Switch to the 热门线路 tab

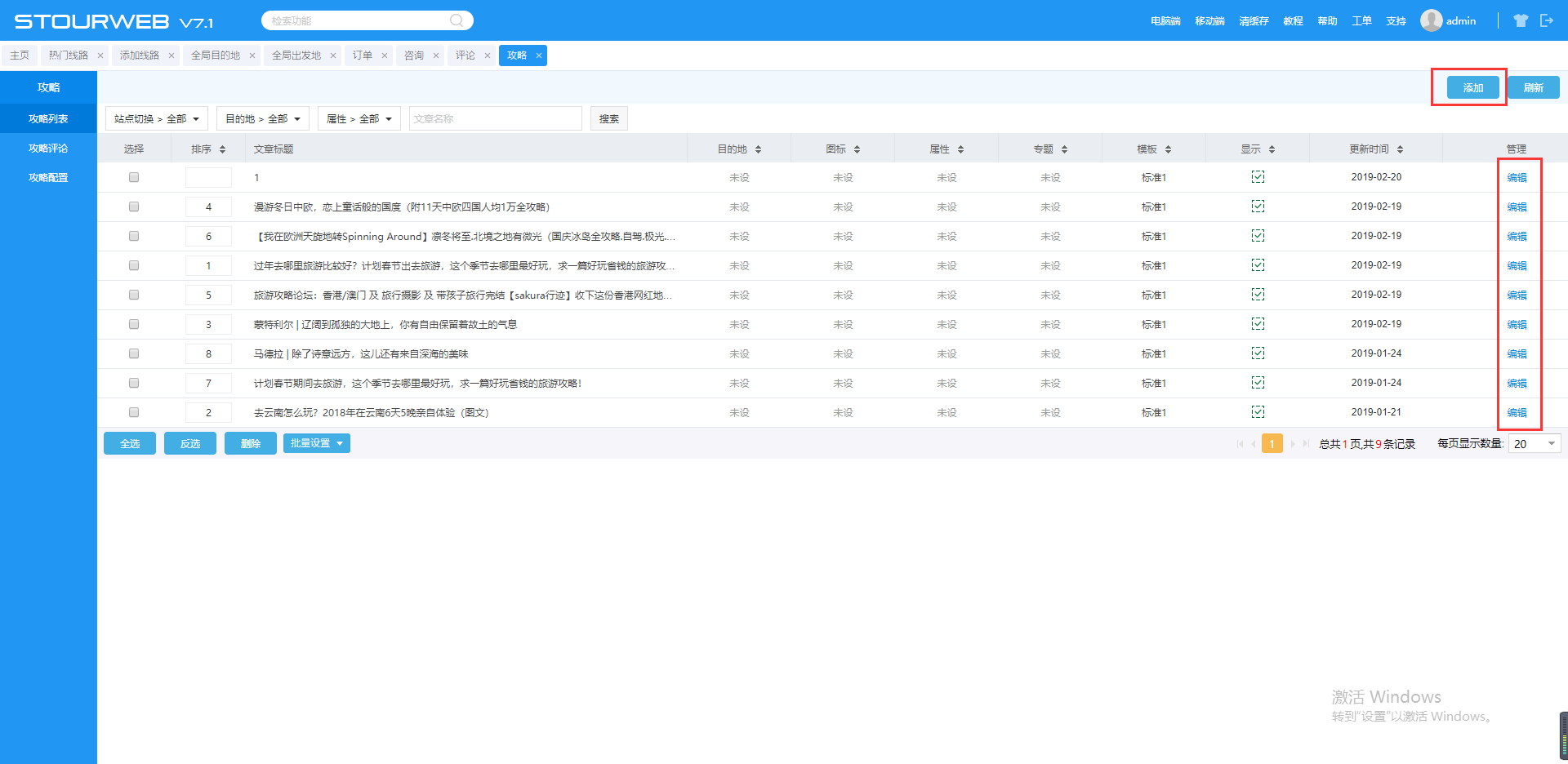[68, 56]
